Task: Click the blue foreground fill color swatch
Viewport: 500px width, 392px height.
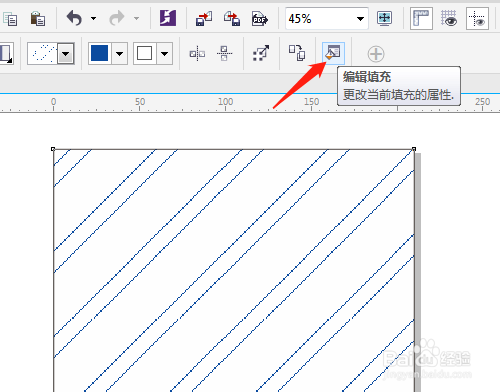Action: click(x=99, y=53)
